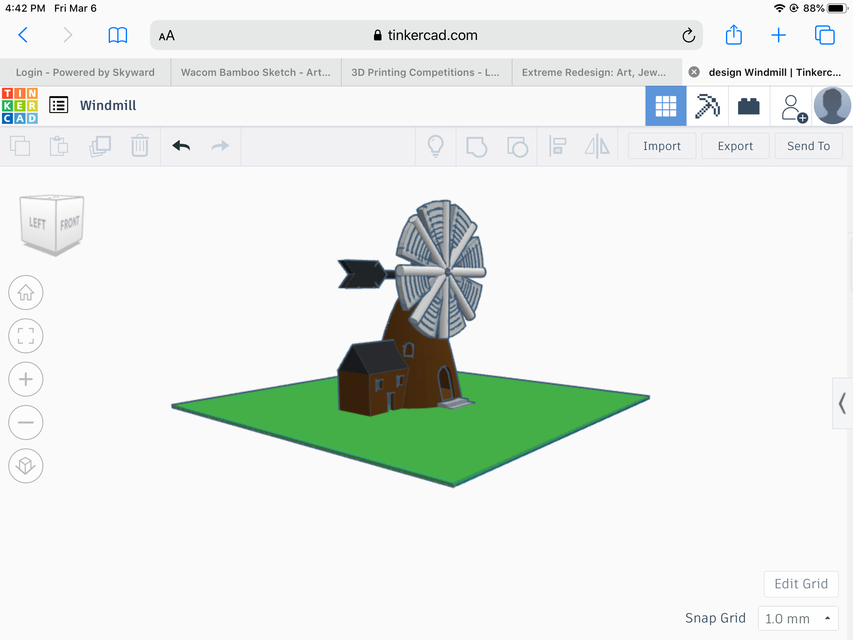Switch to the Wacom Bamboo Sketch tab
This screenshot has width=853, height=640.
[255, 72]
